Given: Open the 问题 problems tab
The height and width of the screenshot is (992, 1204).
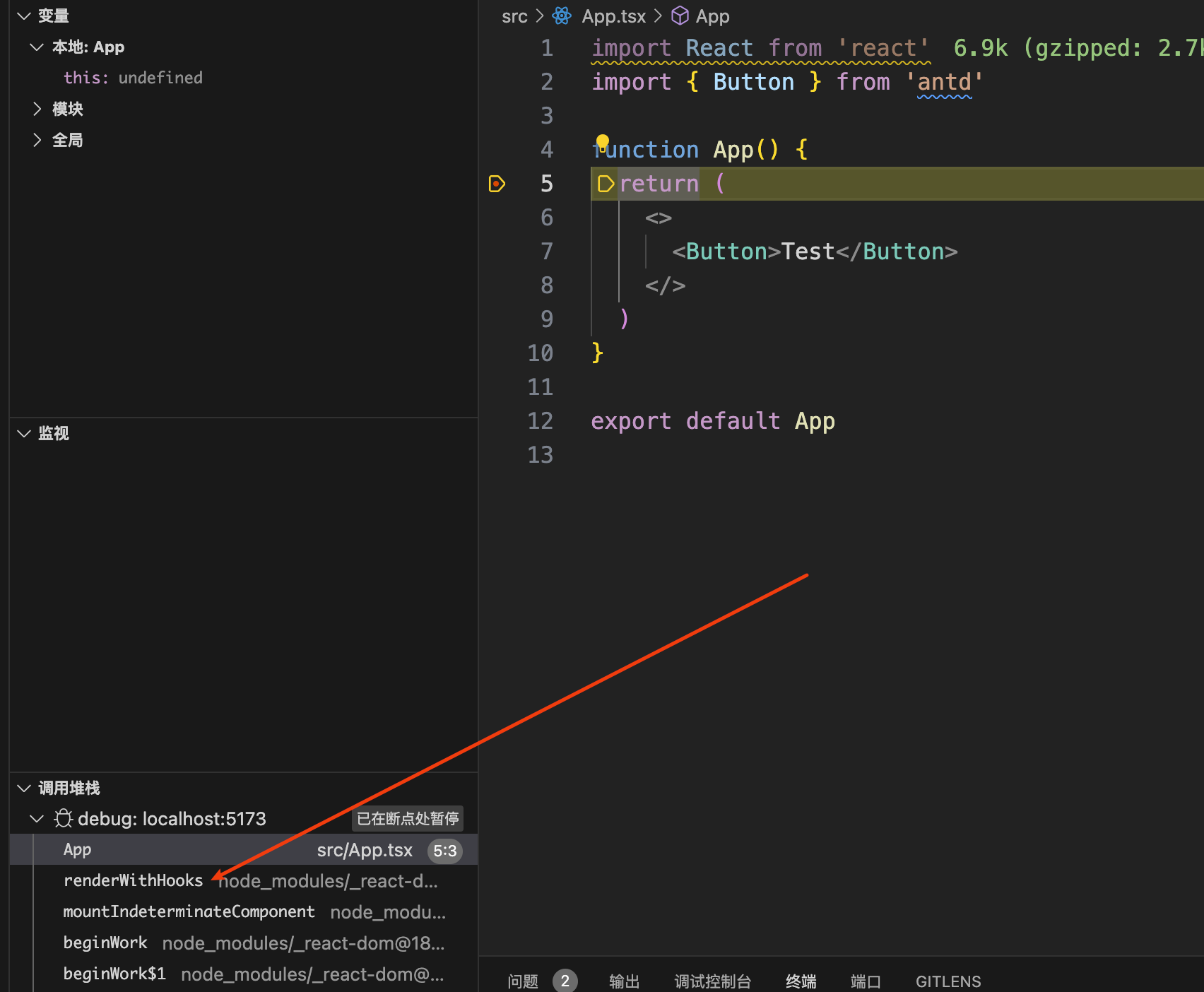Looking at the screenshot, I should 523,981.
